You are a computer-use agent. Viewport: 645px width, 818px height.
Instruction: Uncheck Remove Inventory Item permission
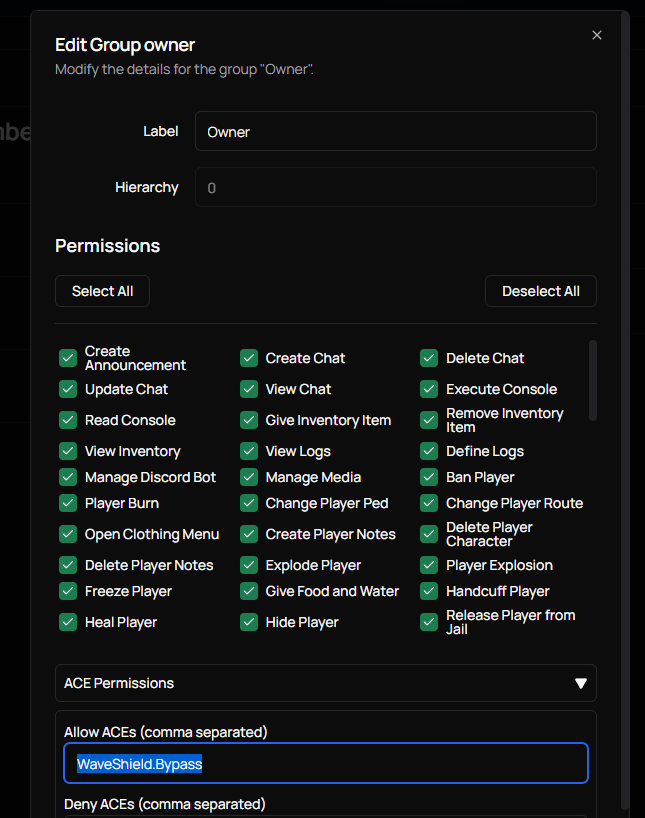429,420
